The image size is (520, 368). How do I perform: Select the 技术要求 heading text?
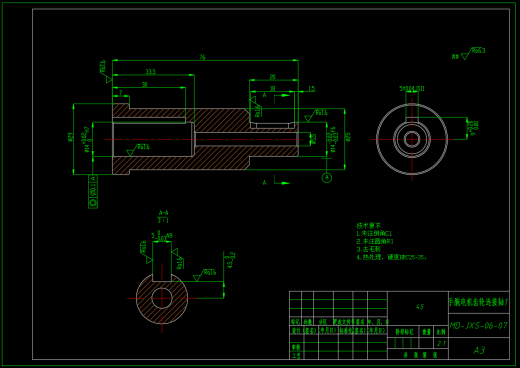click(369, 226)
